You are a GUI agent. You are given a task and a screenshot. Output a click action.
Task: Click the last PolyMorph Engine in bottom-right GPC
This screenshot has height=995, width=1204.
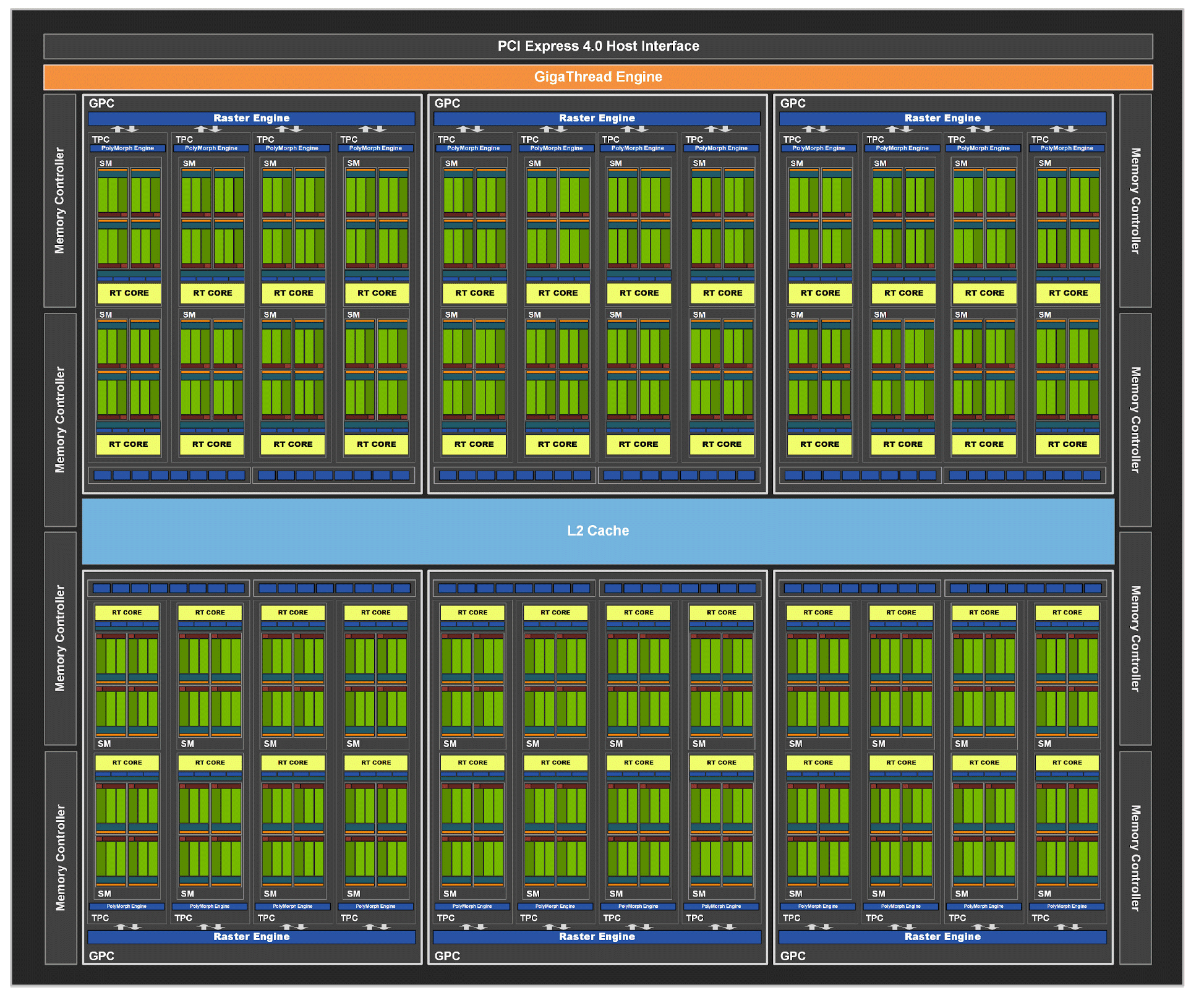pyautogui.click(x=1067, y=907)
